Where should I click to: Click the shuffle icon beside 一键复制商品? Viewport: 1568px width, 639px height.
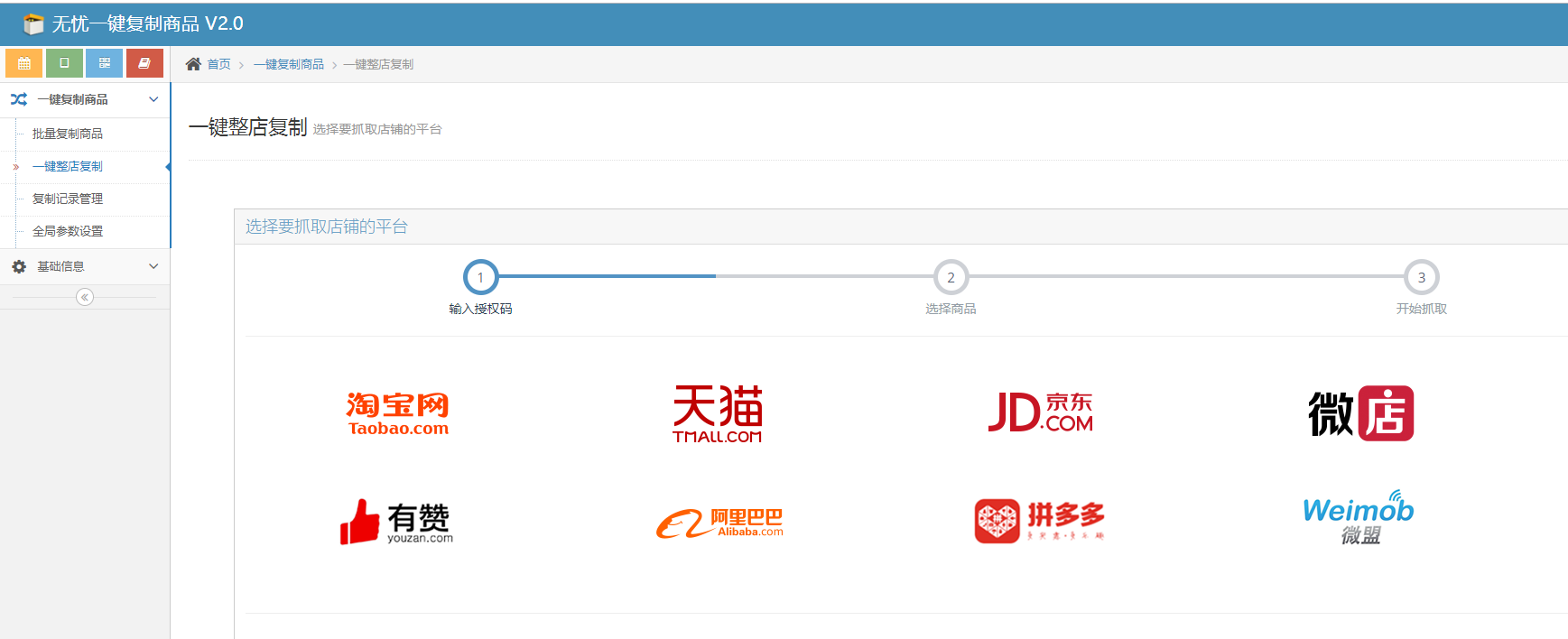(x=19, y=99)
